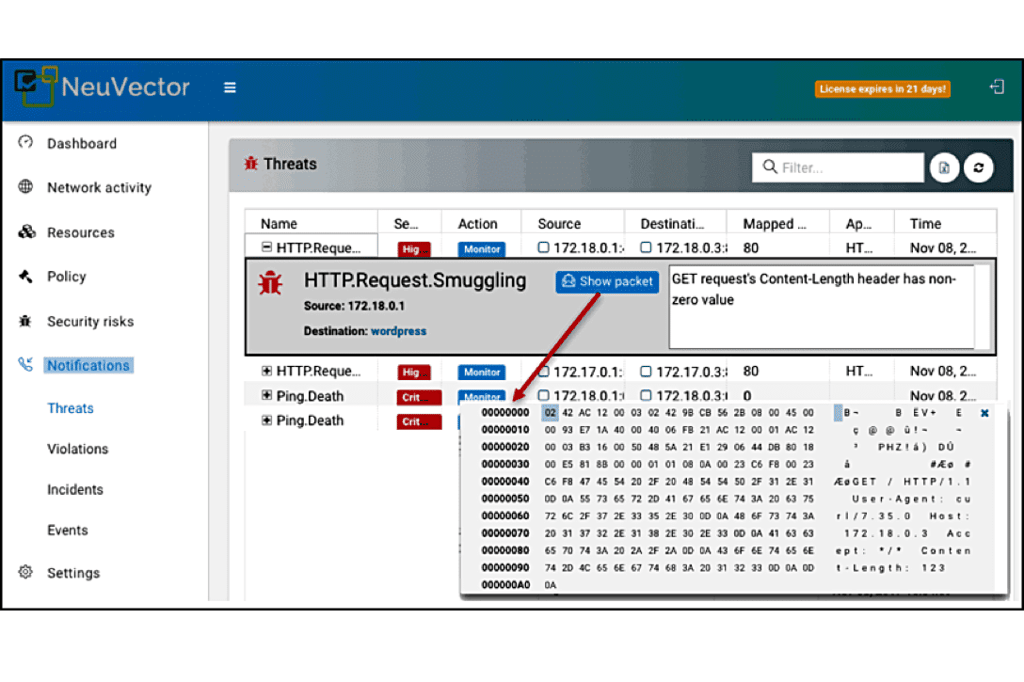Click 'Source: 172.18.0.1' detail text
1024x682 pixels.
pyautogui.click(x=354, y=306)
